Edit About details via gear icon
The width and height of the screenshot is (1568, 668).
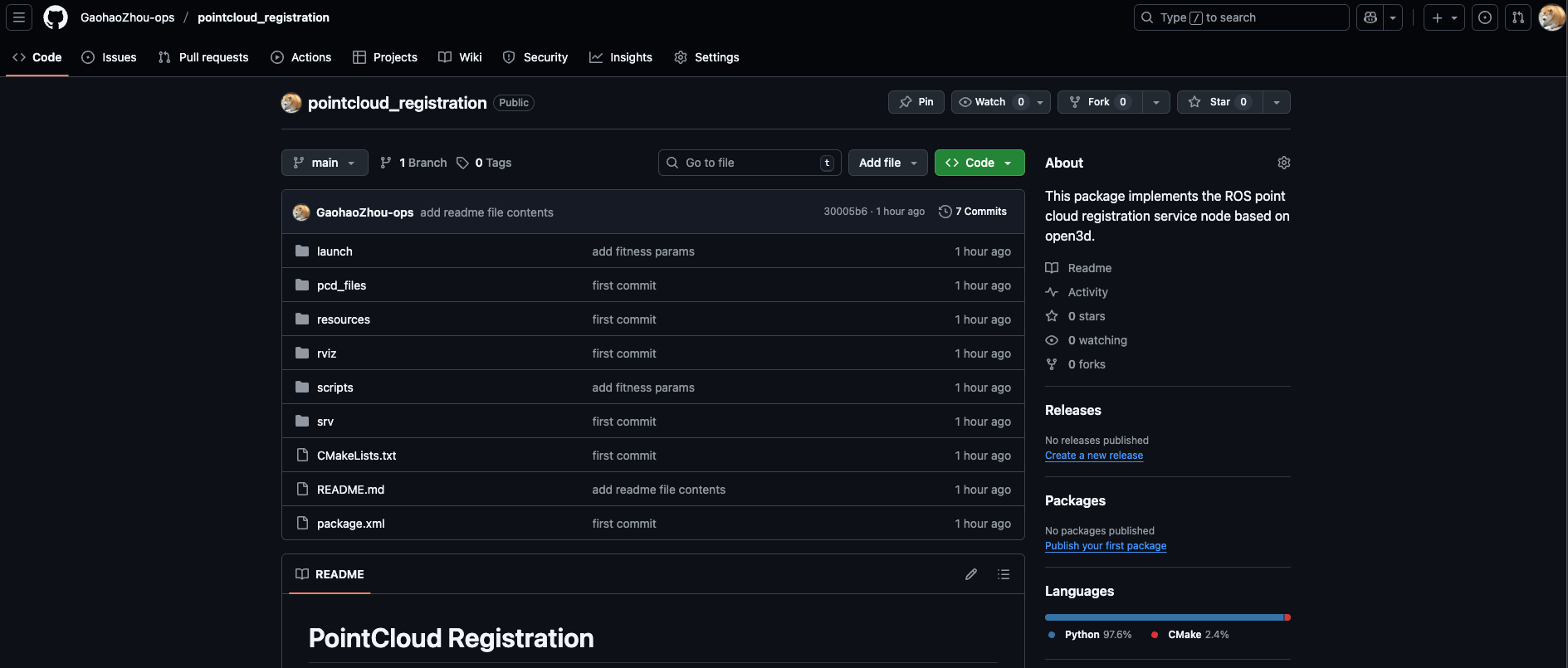(1284, 163)
